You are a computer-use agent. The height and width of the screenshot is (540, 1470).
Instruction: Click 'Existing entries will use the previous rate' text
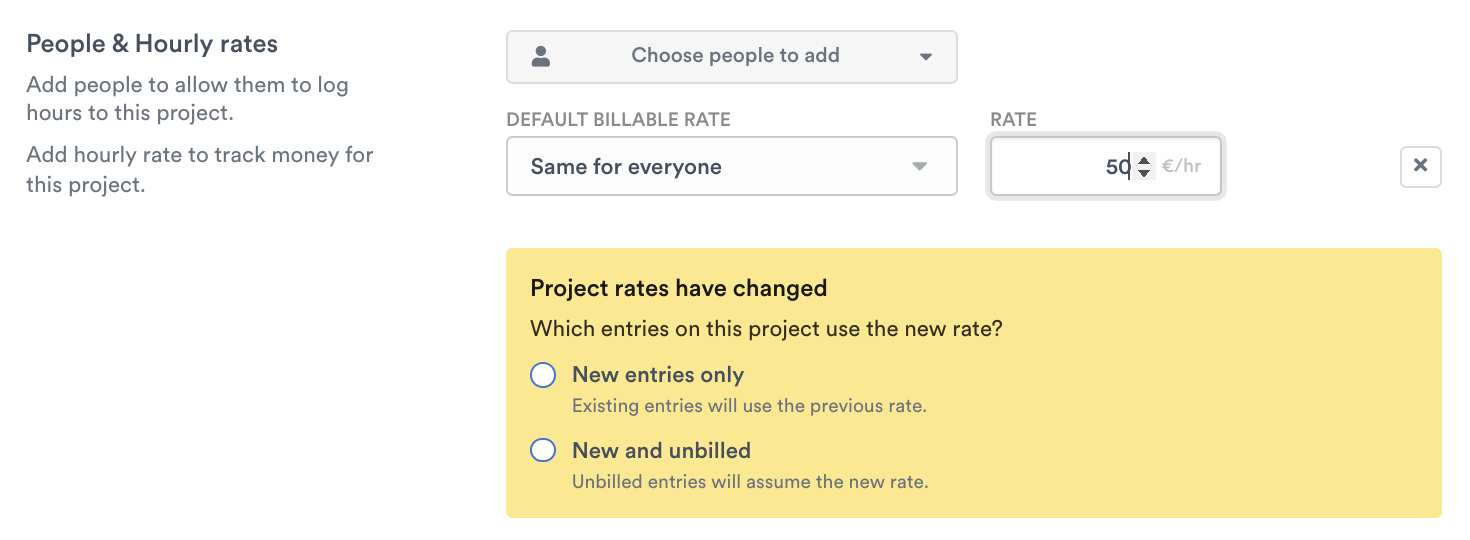749,406
